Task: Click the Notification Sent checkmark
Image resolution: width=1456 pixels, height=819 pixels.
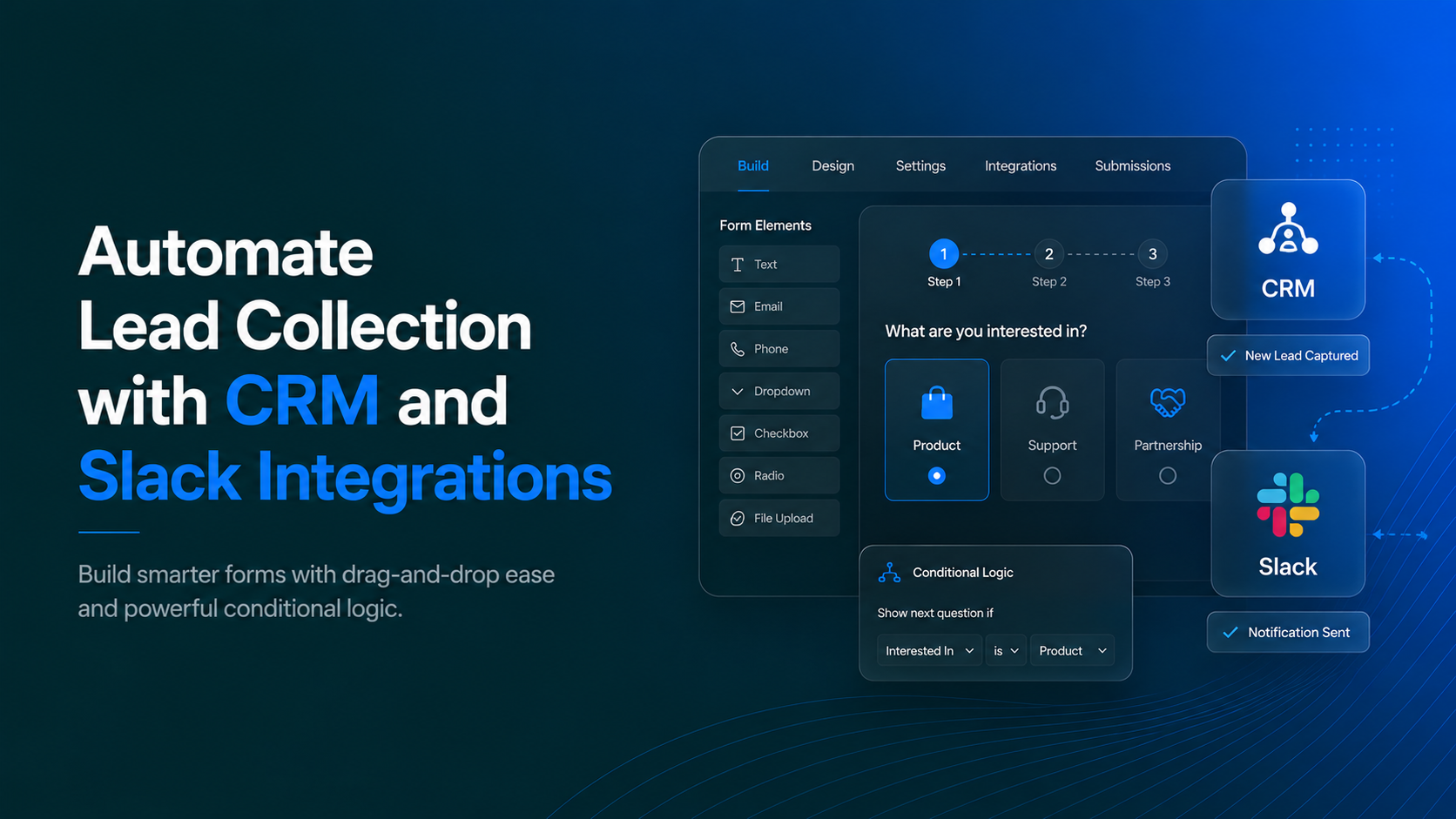Action: tap(1230, 633)
